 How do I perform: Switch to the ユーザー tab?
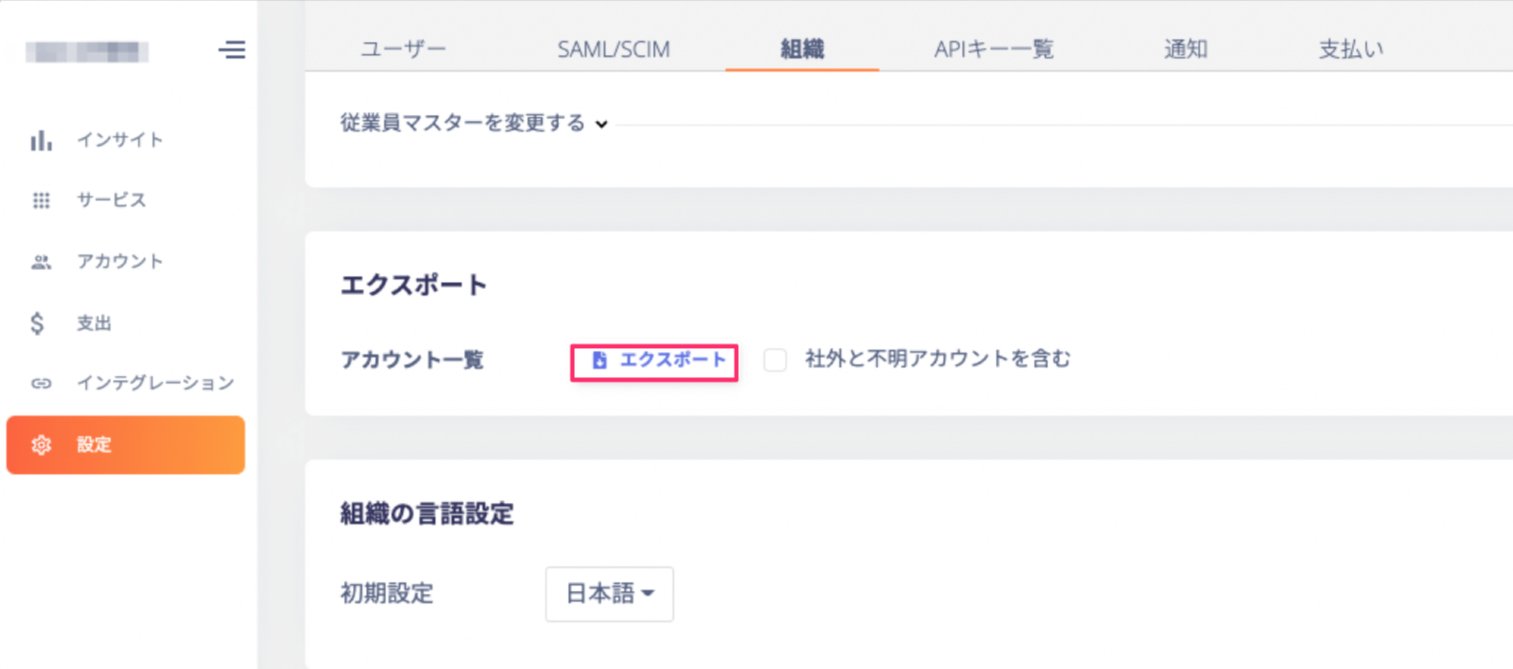pos(404,49)
